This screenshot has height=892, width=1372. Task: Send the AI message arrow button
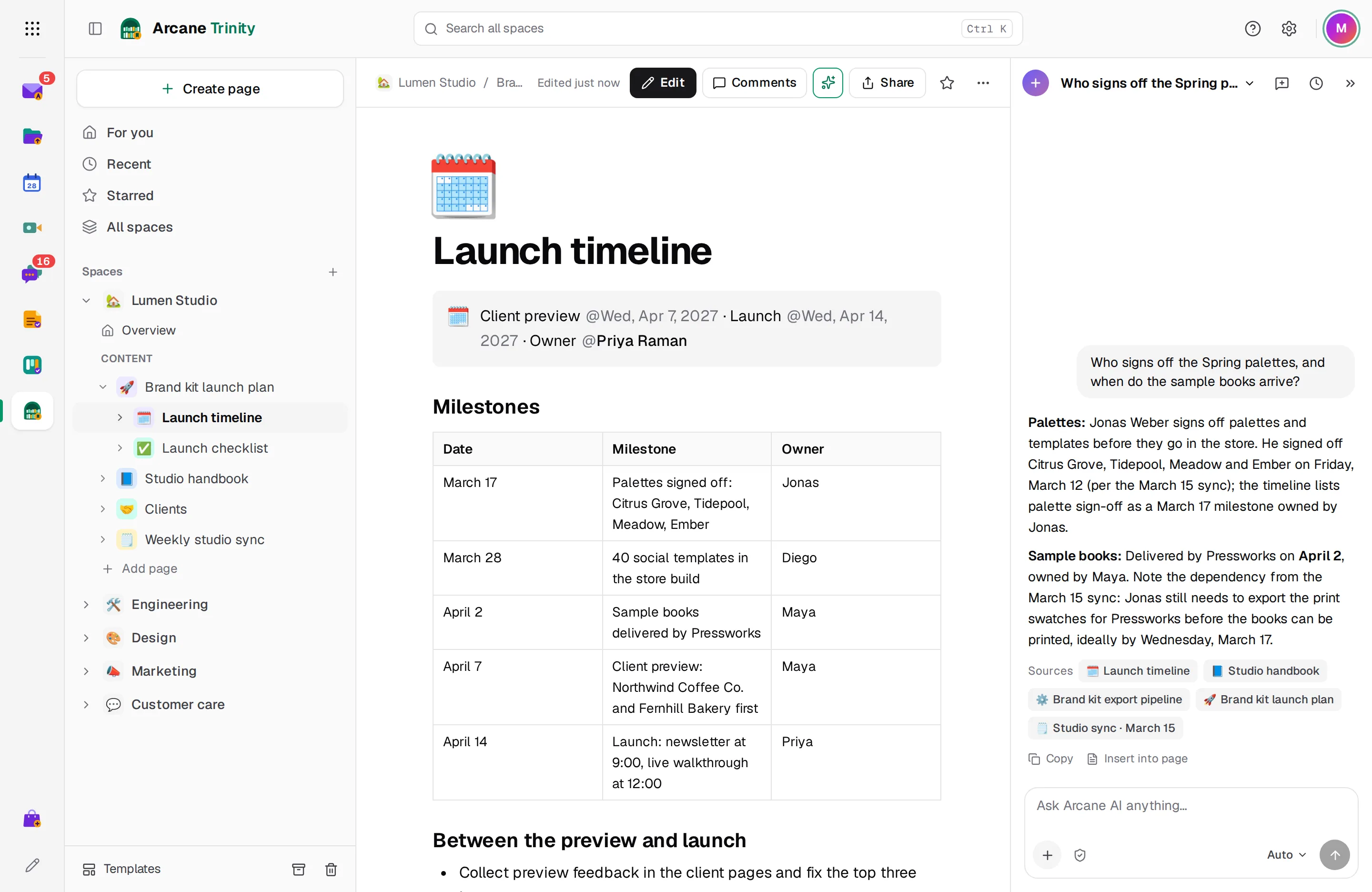(x=1334, y=854)
